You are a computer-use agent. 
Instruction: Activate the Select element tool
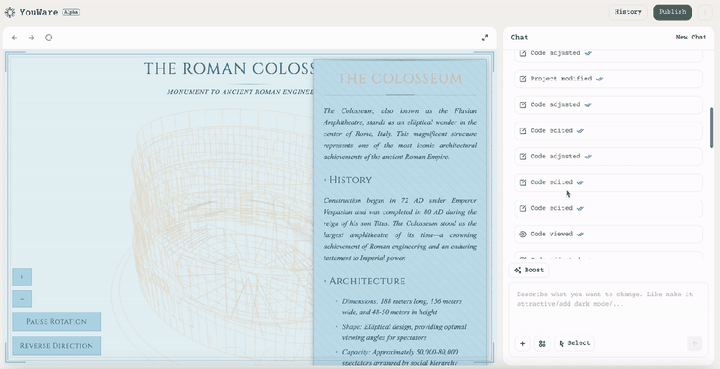pos(574,343)
